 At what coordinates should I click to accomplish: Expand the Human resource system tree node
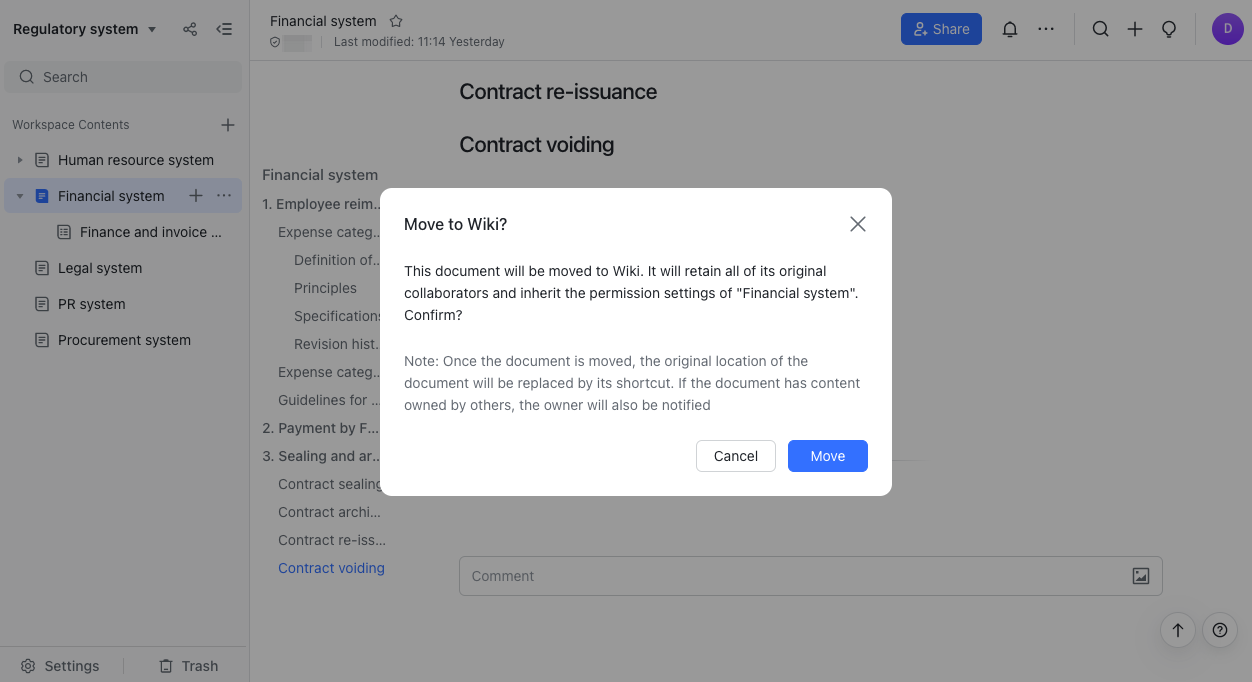(20, 160)
